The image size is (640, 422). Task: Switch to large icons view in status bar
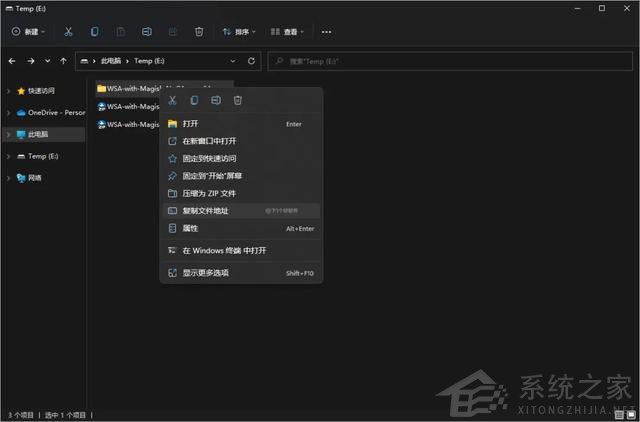631,415
